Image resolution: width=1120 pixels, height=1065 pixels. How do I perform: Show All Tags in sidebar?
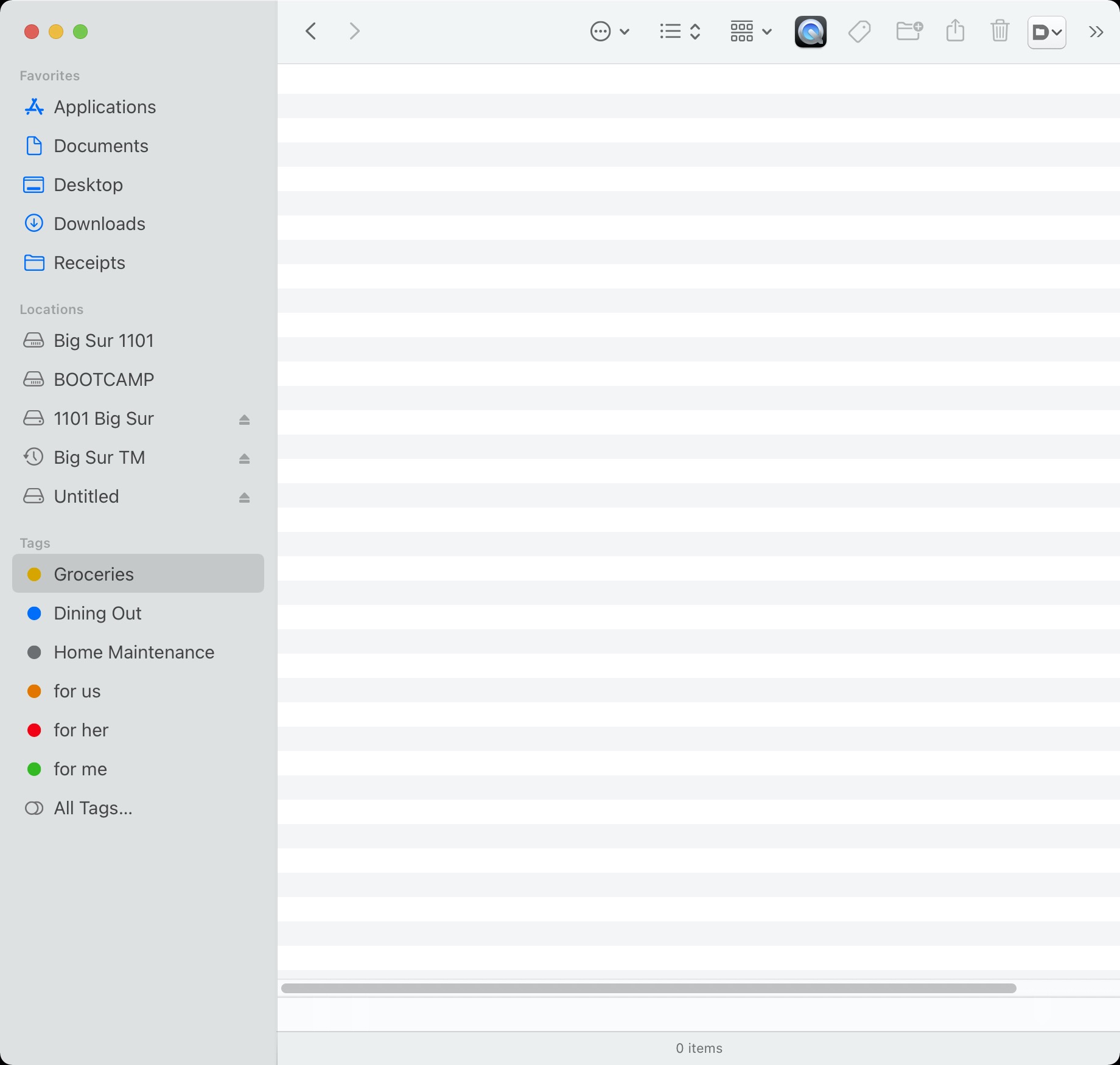pyautogui.click(x=138, y=808)
